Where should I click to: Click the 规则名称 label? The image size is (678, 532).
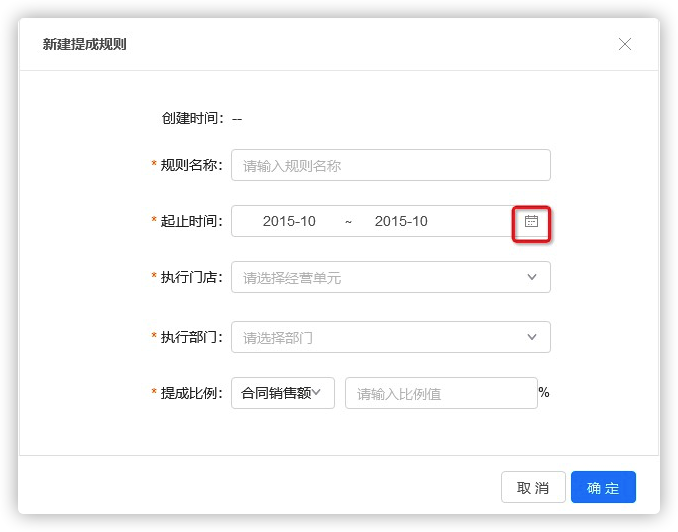[192, 165]
